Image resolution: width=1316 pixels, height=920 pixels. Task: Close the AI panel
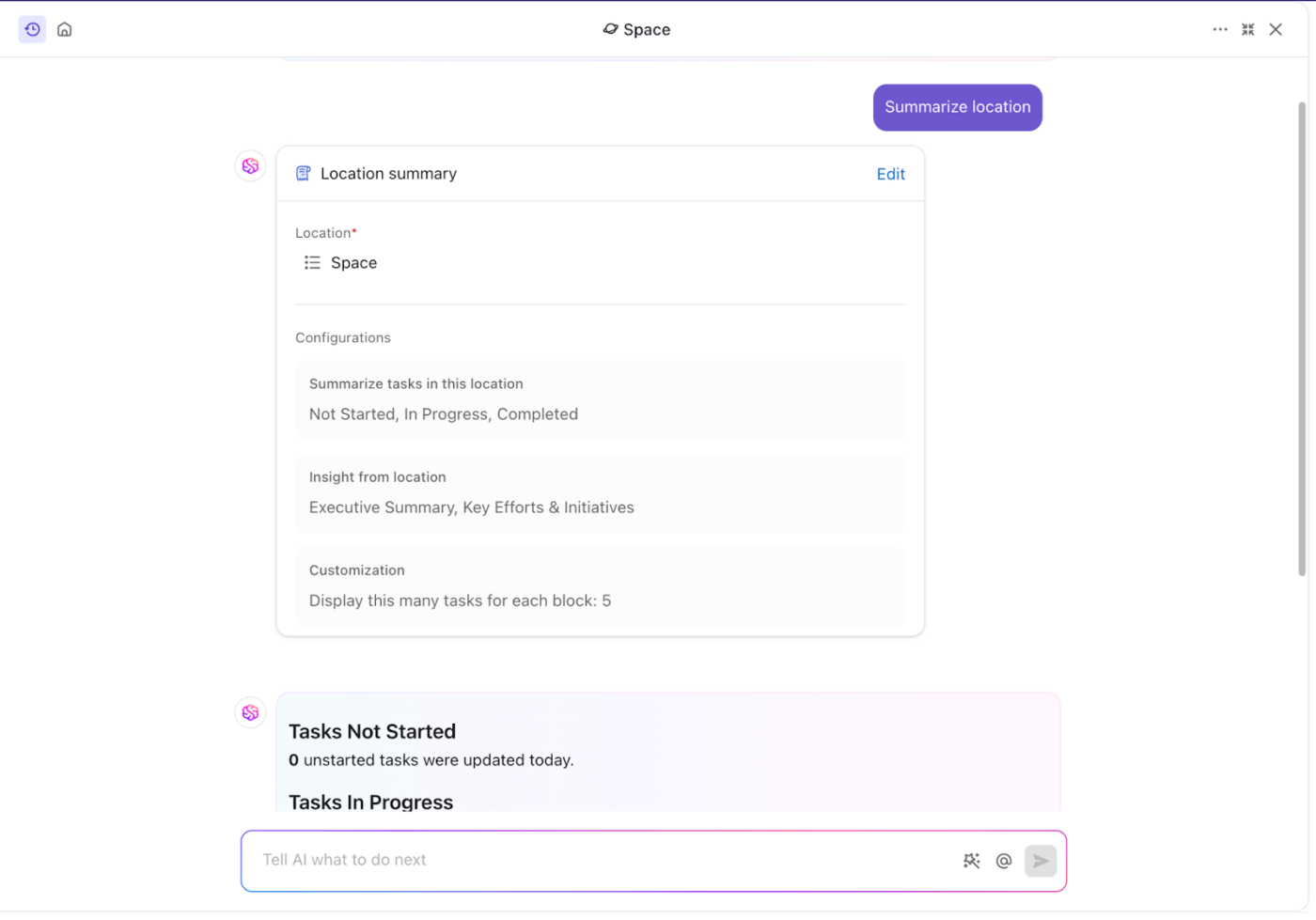click(x=1276, y=29)
